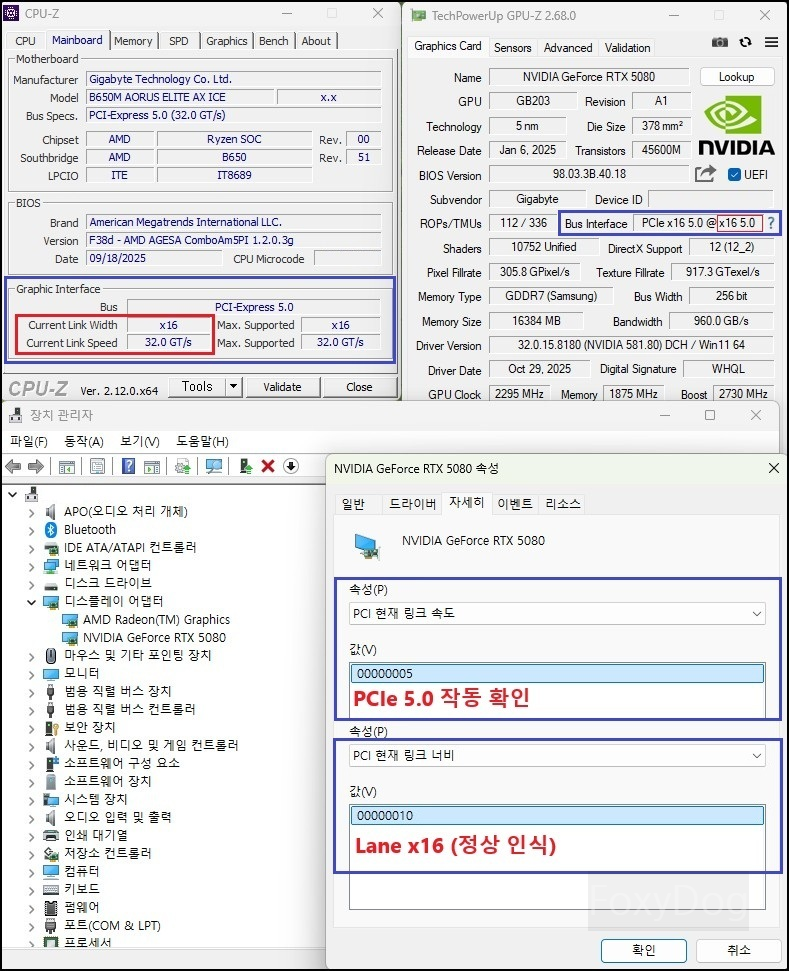This screenshot has height=971, width=789.
Task: Click the CPU-Z Tools button
Action: (197, 386)
